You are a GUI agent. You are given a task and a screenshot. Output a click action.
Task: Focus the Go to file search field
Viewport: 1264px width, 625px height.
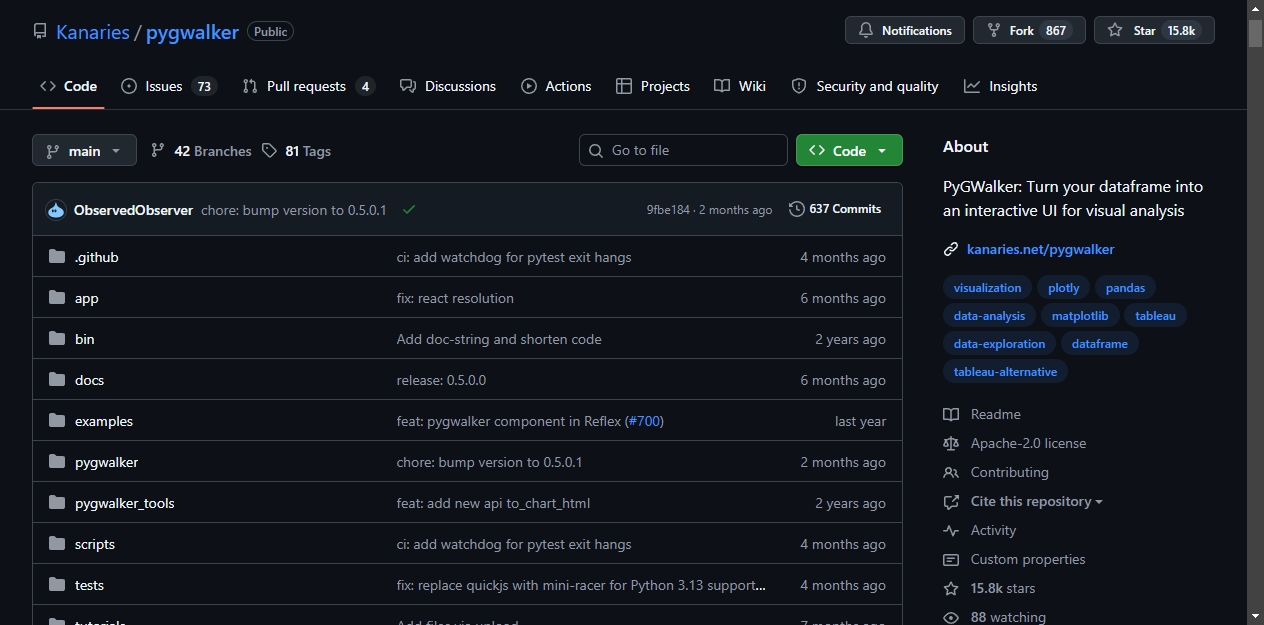[683, 150]
